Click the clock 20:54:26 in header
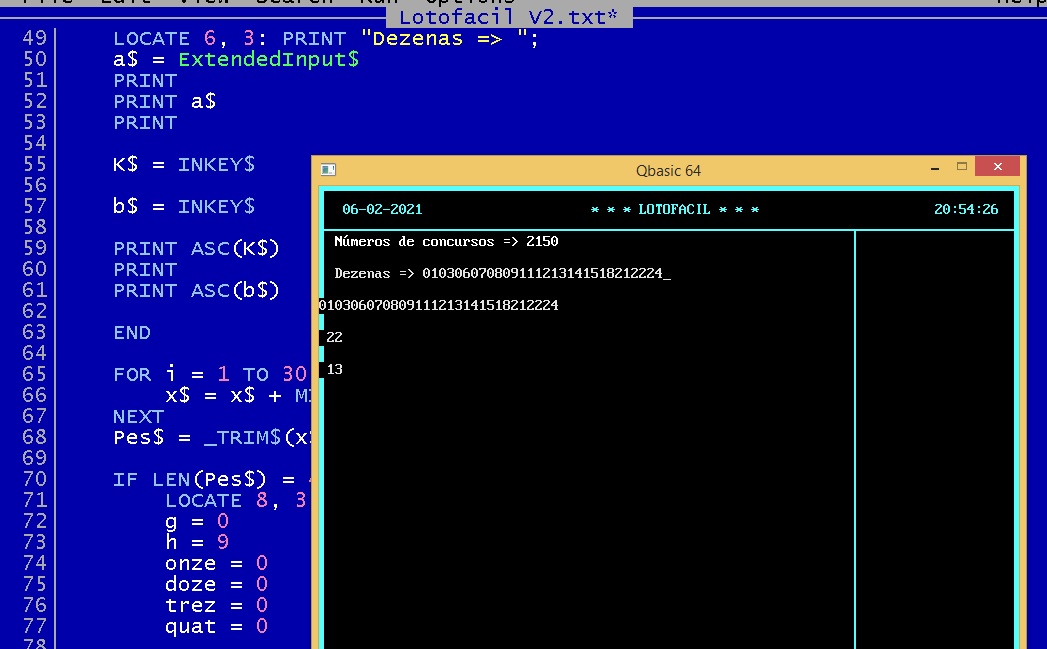This screenshot has width=1047, height=649. tap(965, 209)
